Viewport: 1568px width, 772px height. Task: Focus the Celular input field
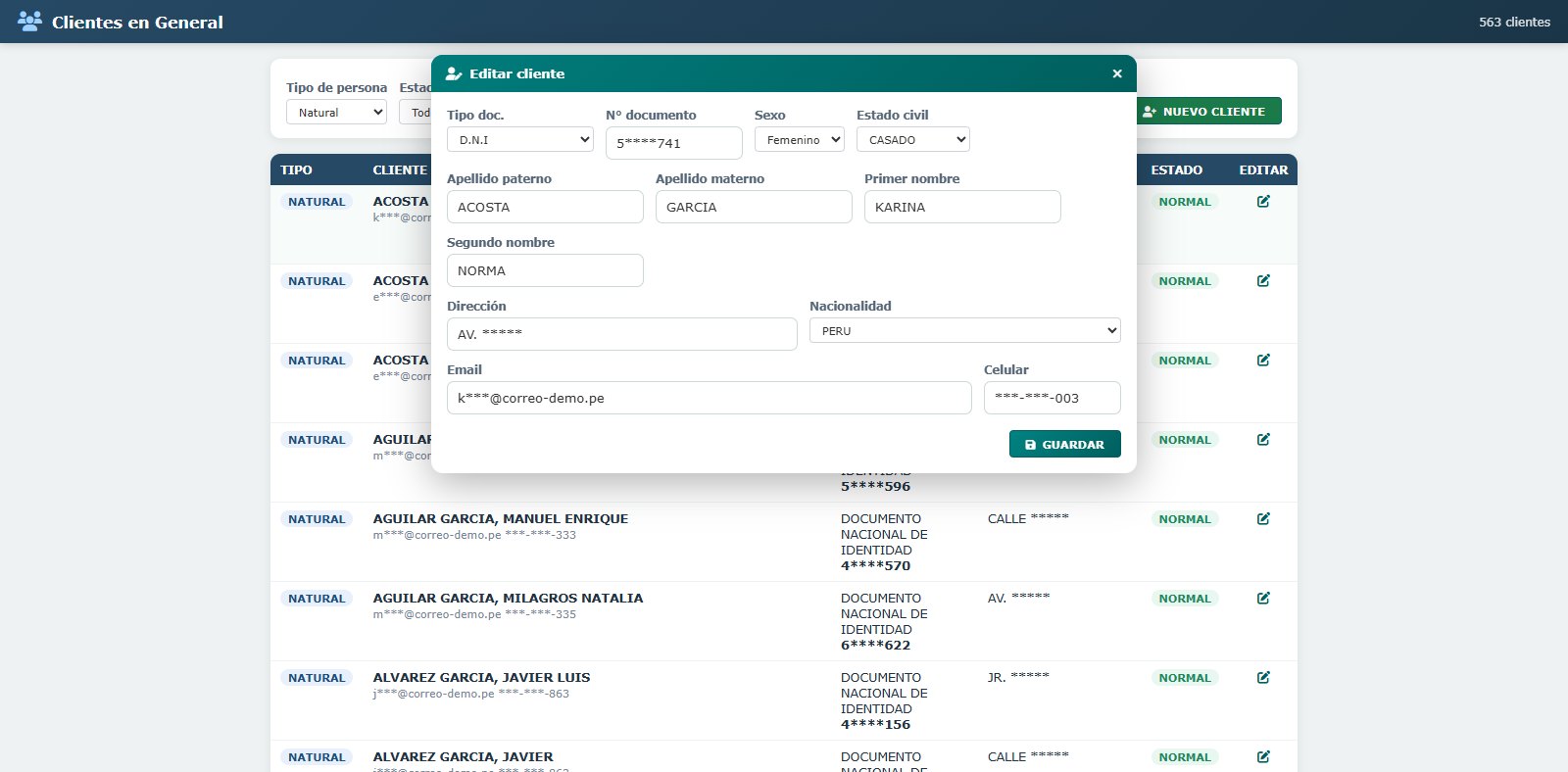click(x=1053, y=398)
